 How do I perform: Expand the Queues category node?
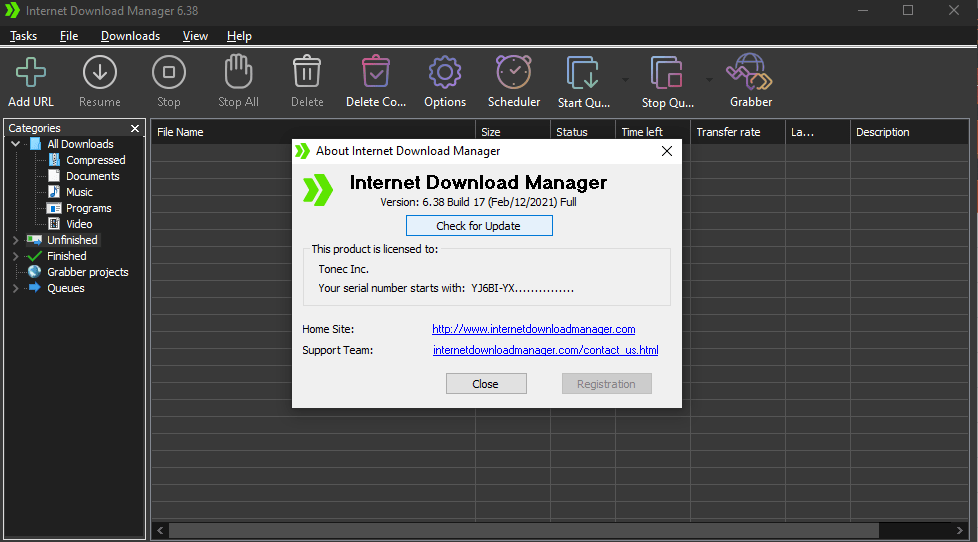click(x=16, y=288)
